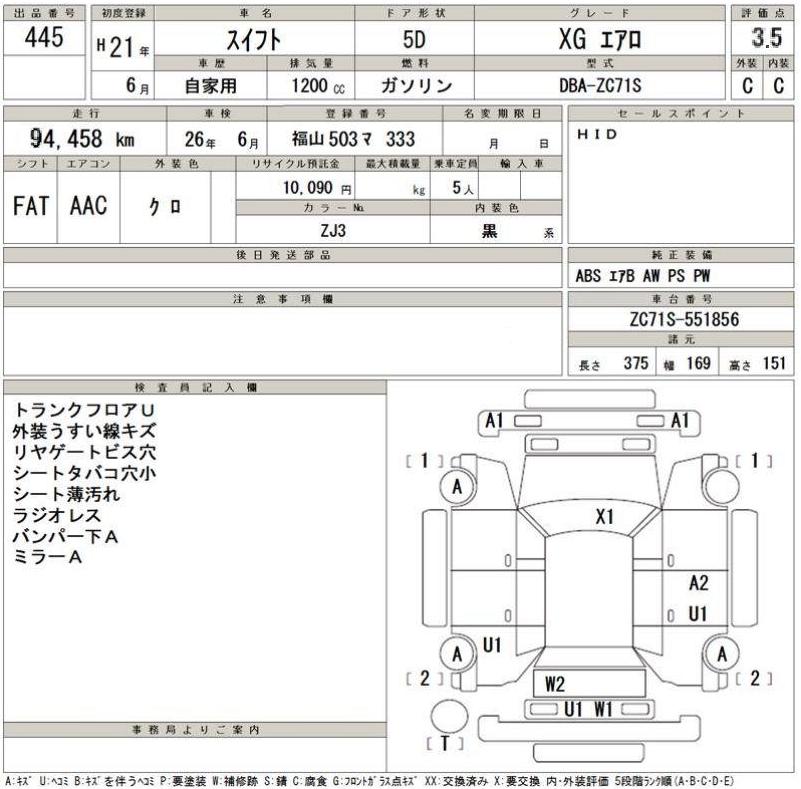
Task: Click the HID sales point text
Action: [598, 134]
